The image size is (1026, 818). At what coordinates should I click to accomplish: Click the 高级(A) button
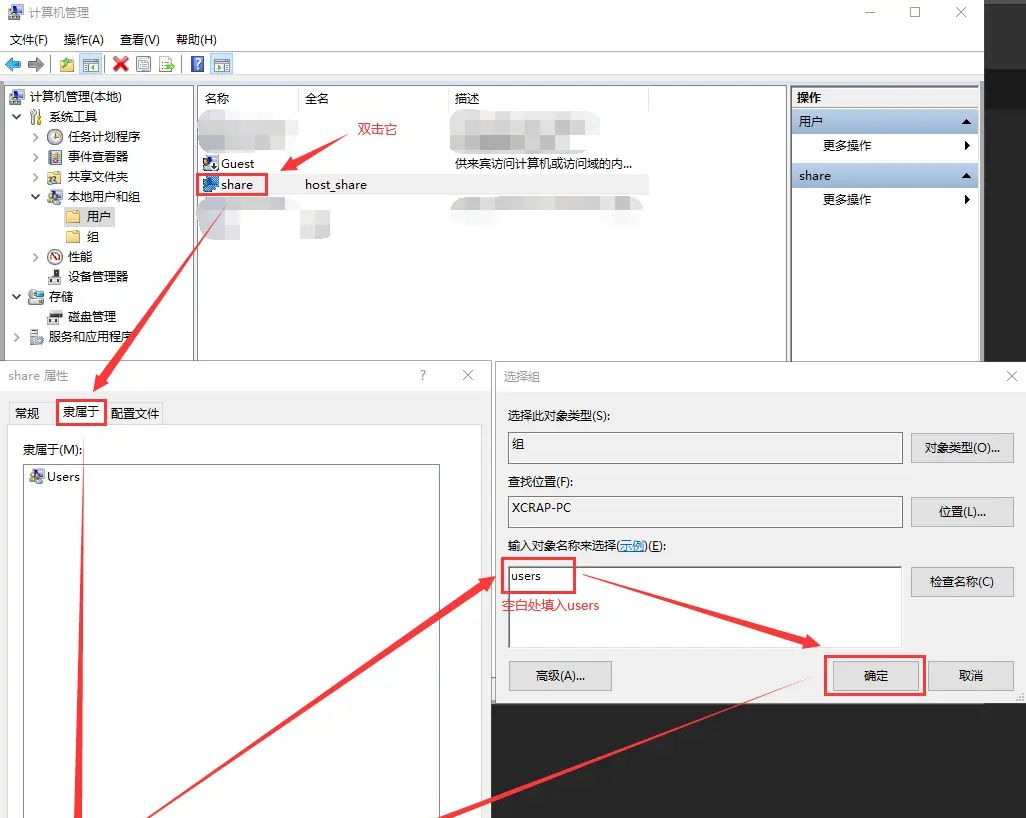coord(560,676)
